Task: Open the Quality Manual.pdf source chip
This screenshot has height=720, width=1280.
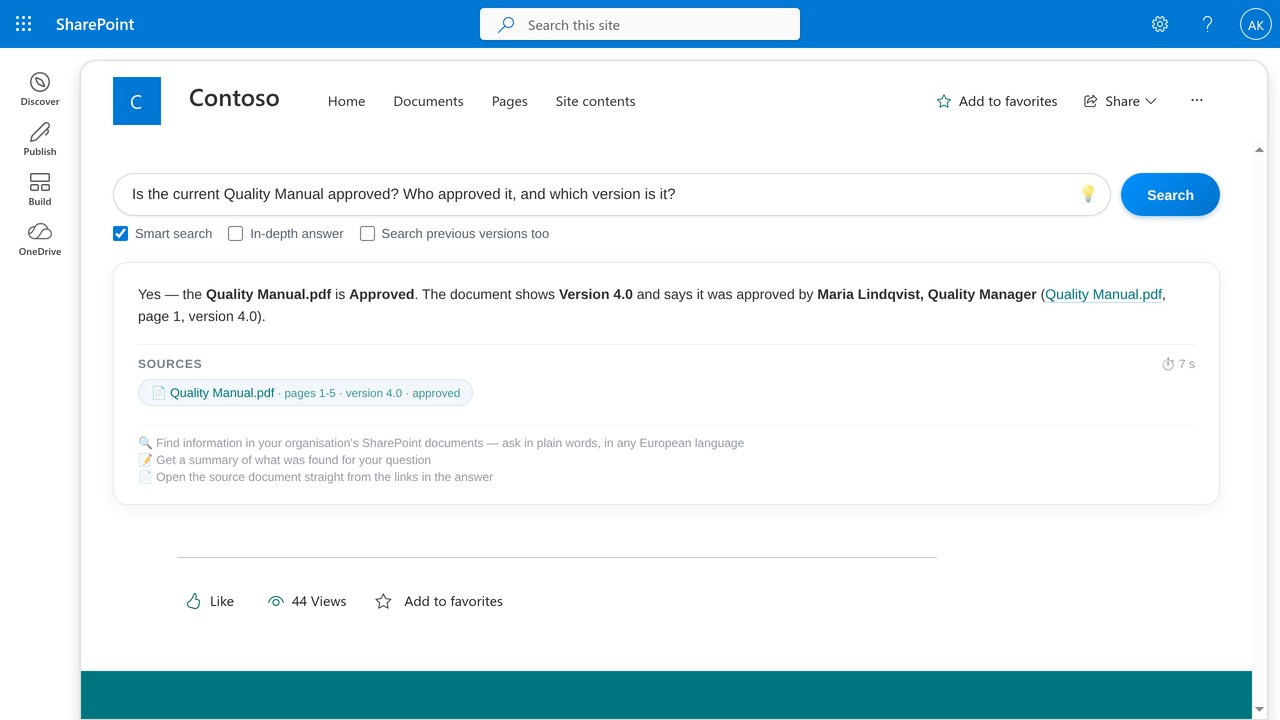Action: (x=305, y=393)
